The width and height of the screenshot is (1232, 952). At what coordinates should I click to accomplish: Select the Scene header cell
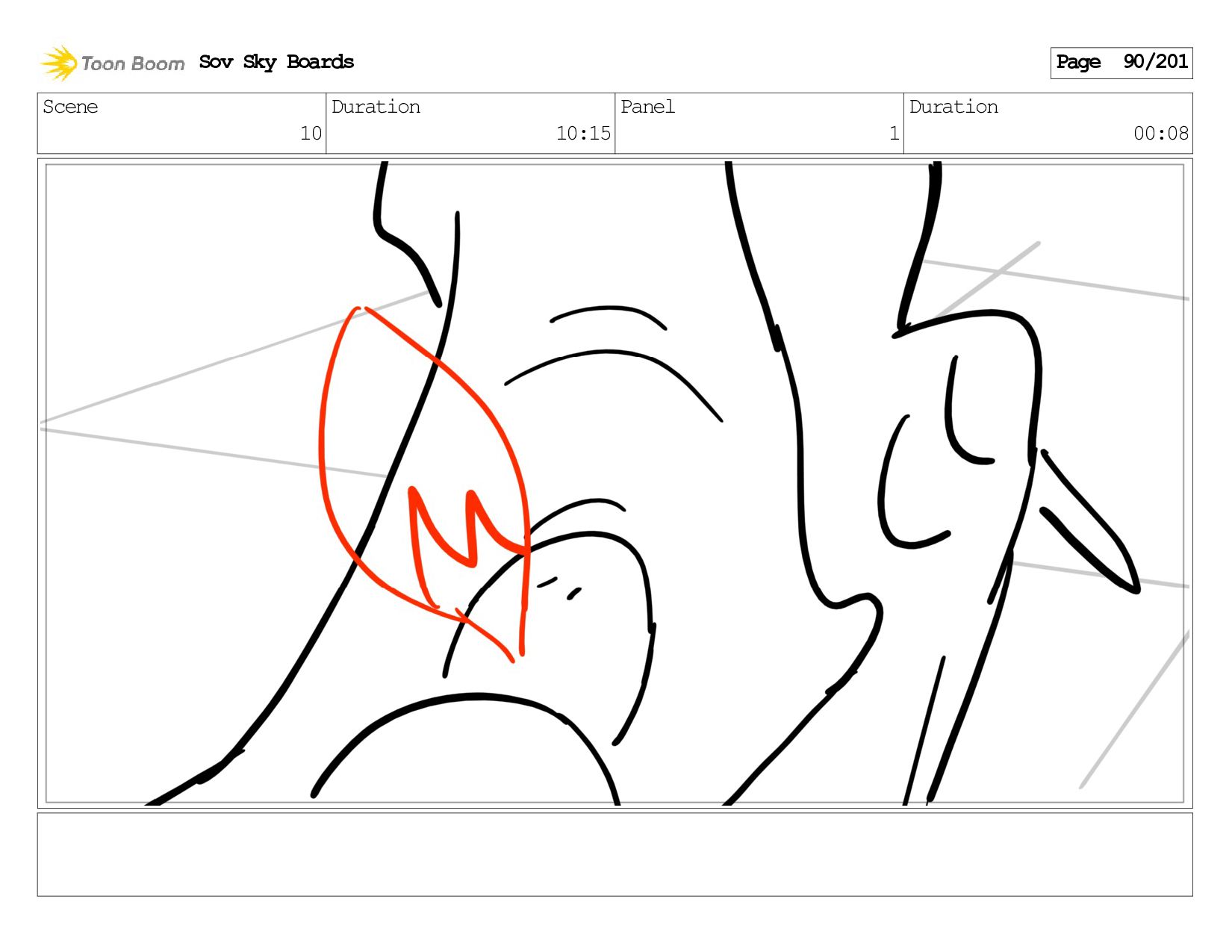pos(181,123)
